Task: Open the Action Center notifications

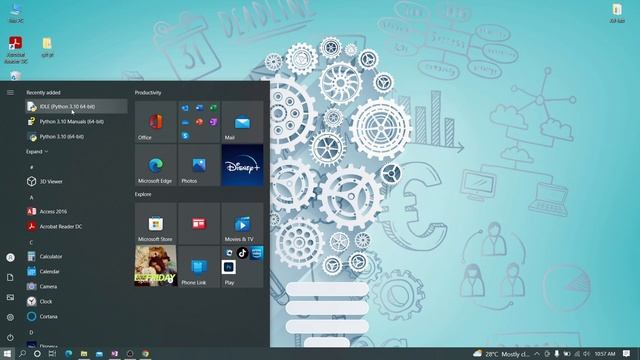Action: [x=627, y=354]
